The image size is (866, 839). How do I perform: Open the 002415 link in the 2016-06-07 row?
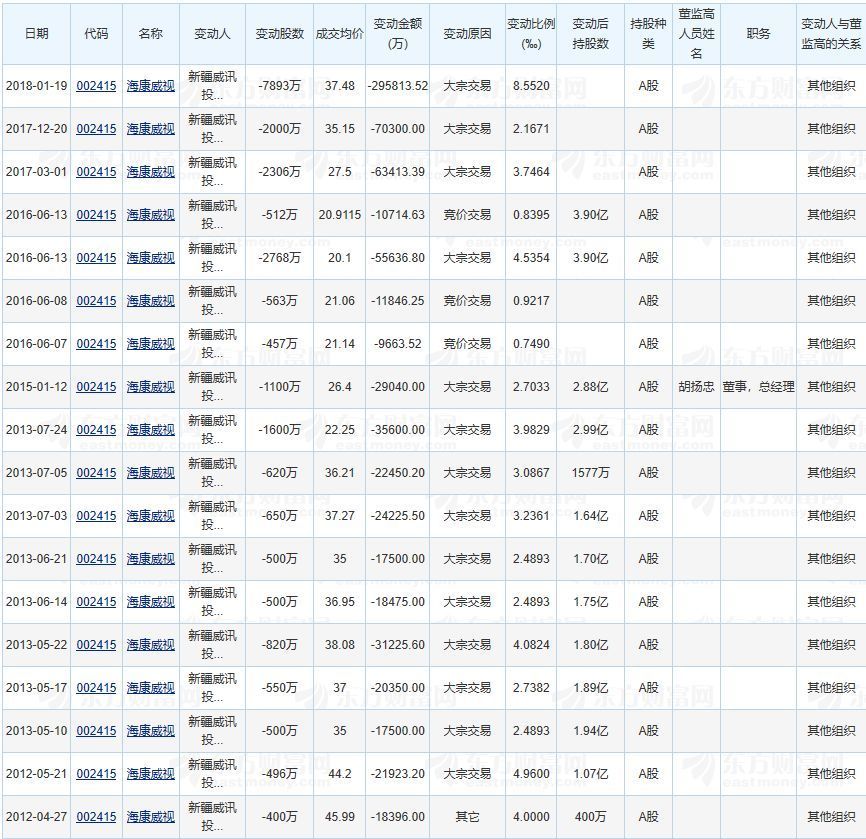96,344
